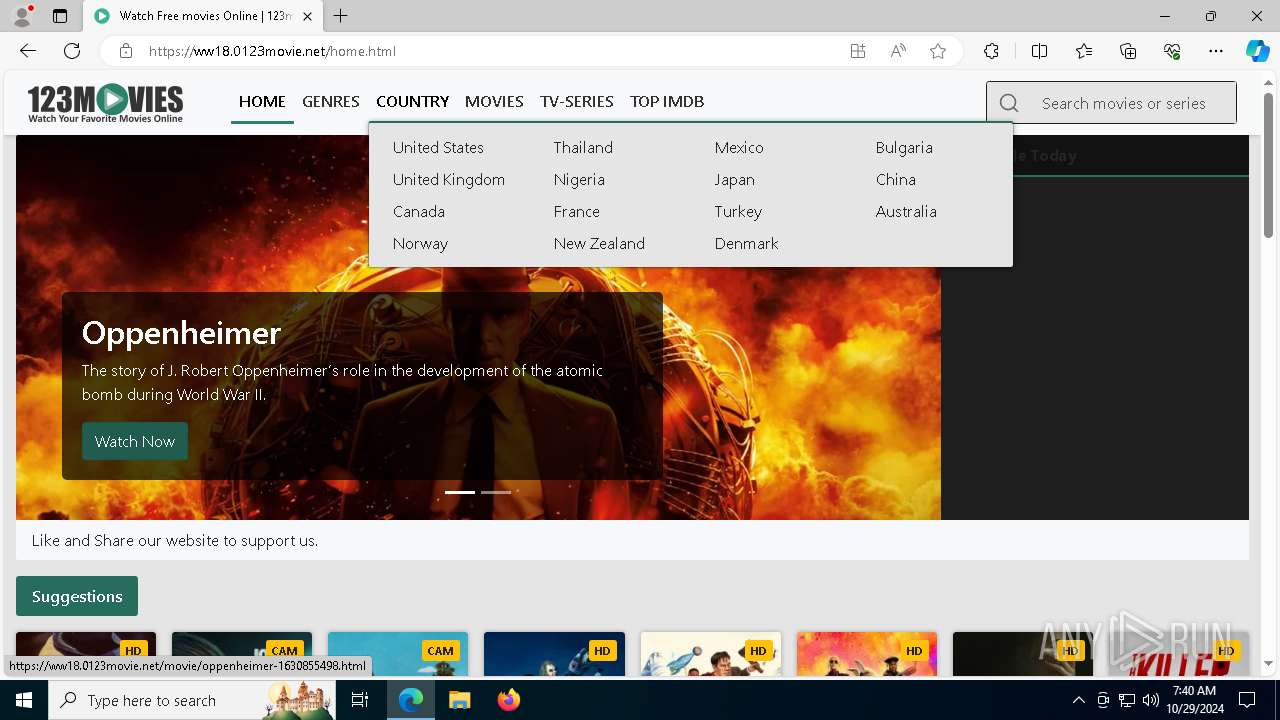Pick Australia in the country dropdown
Image resolution: width=1280 pixels, height=720 pixels.
pyautogui.click(x=906, y=211)
